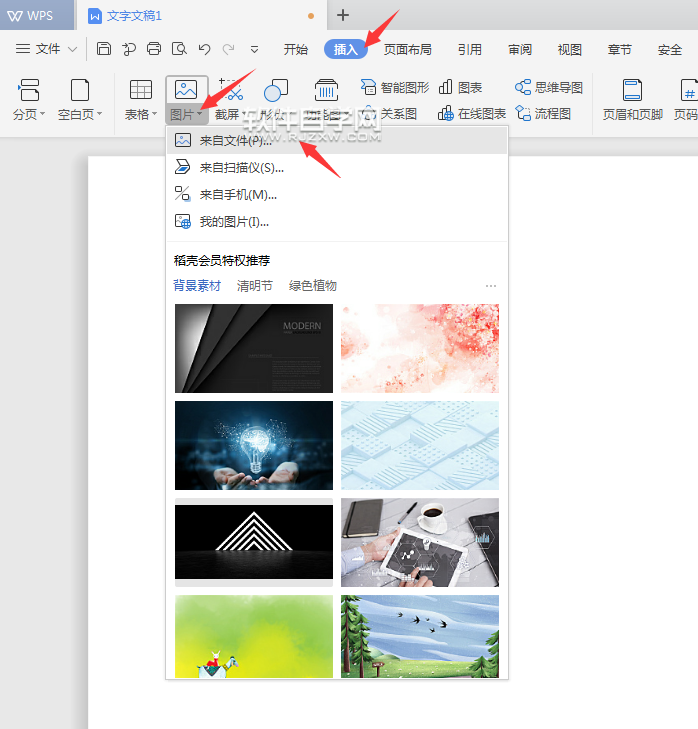Viewport: 698px width, 729px height.
Task: Switch to the Green Plants (绿色植物) category
Action: (x=313, y=286)
